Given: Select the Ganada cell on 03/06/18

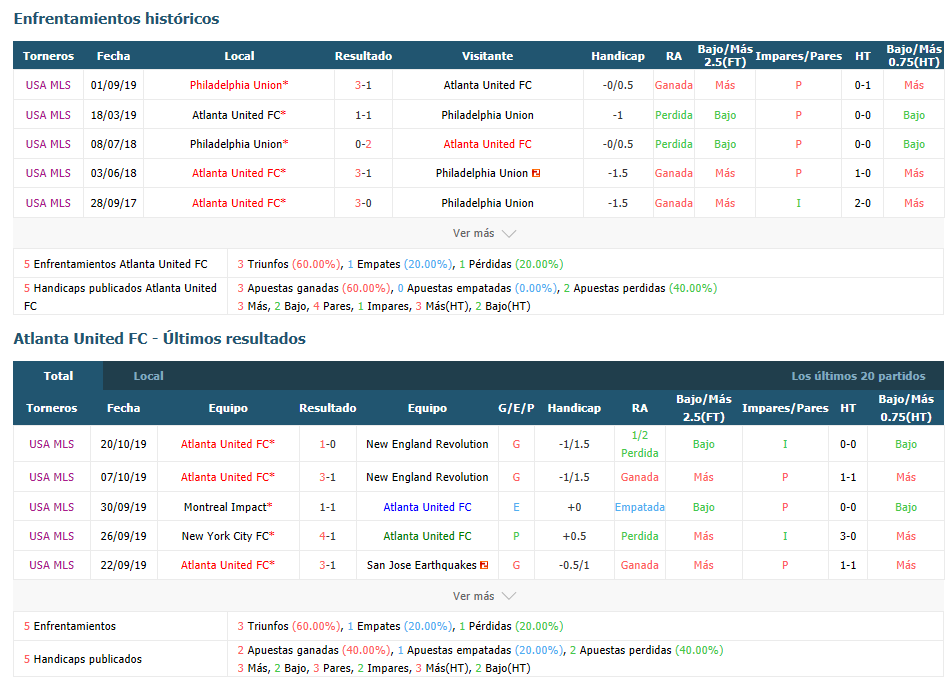Looking at the screenshot, I should click(x=674, y=173).
